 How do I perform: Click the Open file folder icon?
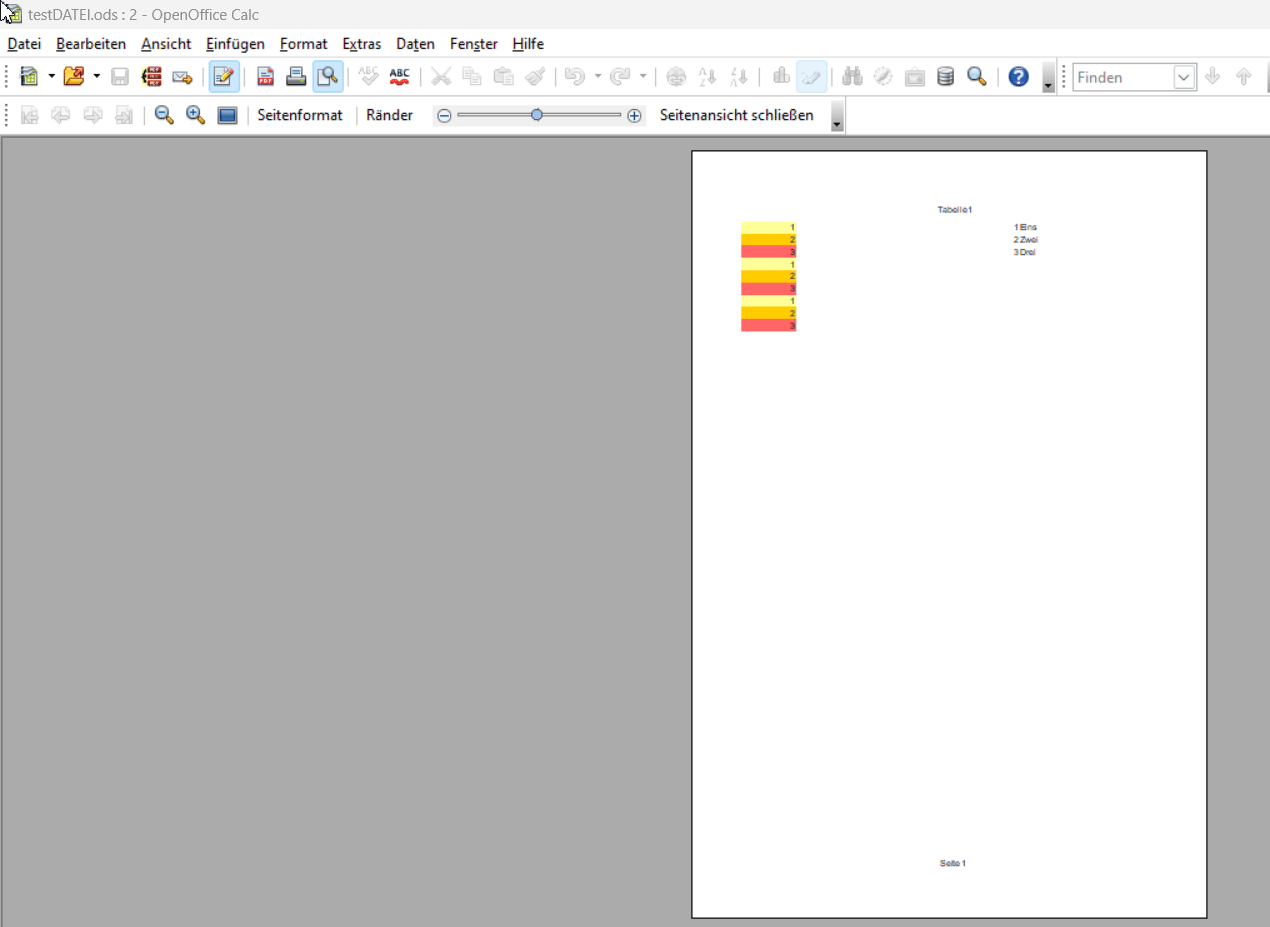pyautogui.click(x=74, y=77)
